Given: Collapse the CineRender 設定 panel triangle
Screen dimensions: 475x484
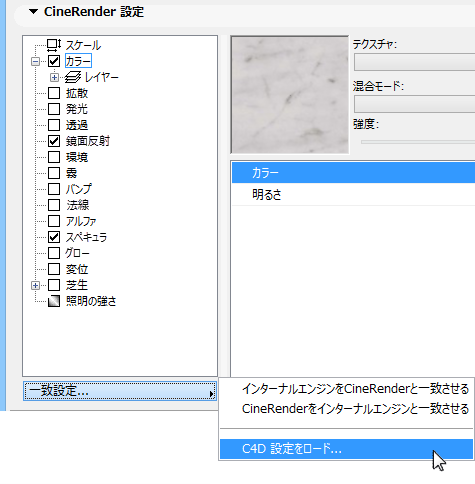Looking at the screenshot, I should click(x=33, y=12).
